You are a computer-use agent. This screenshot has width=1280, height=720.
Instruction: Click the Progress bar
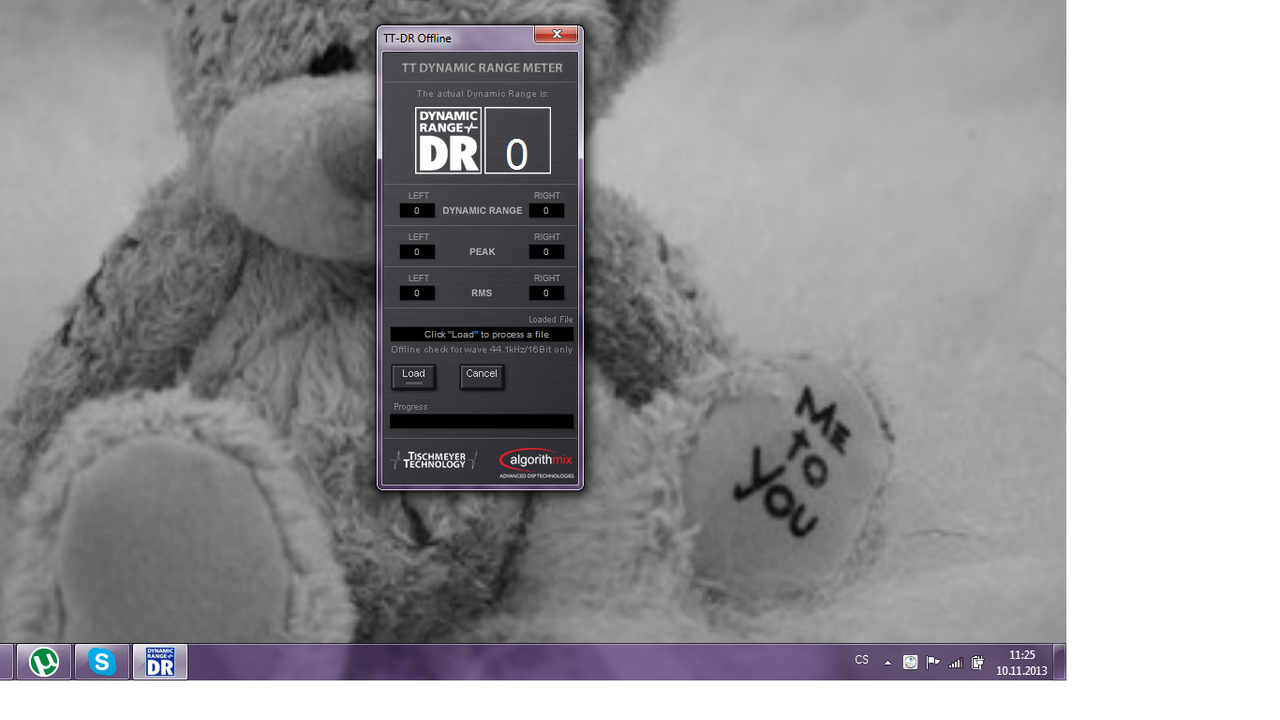coord(482,422)
